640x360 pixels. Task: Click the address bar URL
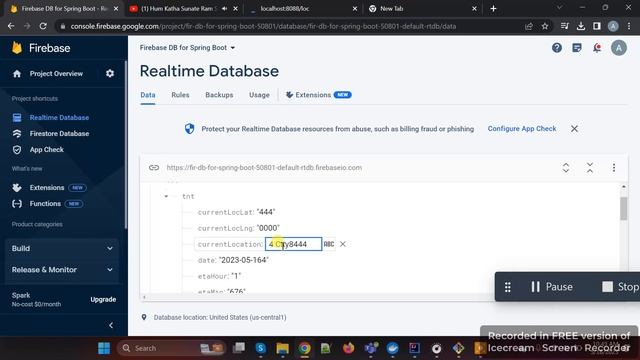pyautogui.click(x=263, y=26)
